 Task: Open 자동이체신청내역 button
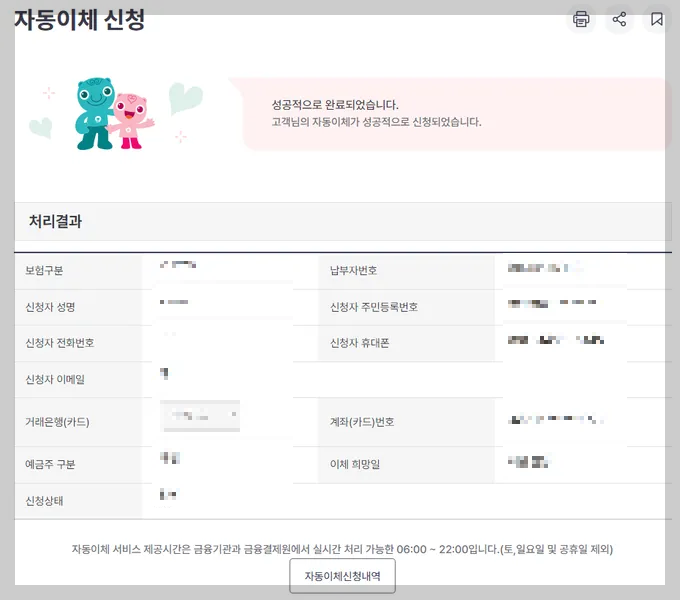click(342, 576)
